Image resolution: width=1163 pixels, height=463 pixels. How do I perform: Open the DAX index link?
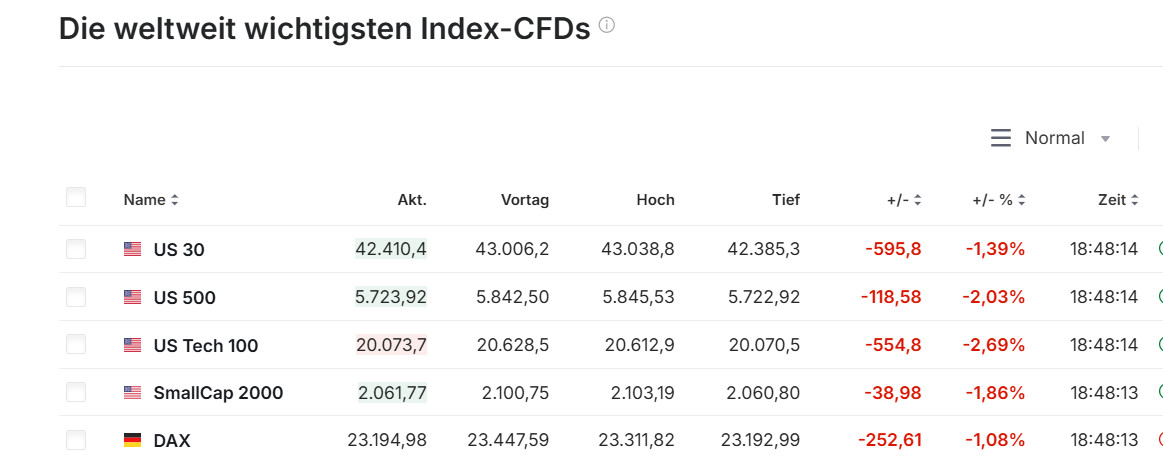(172, 441)
